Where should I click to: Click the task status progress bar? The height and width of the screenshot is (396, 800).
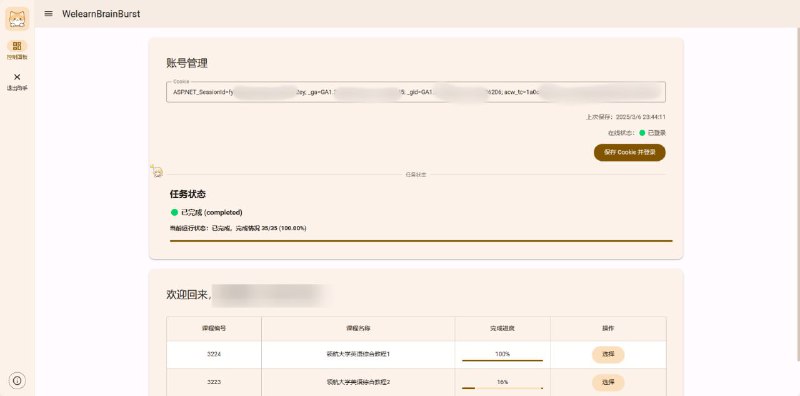(421, 240)
